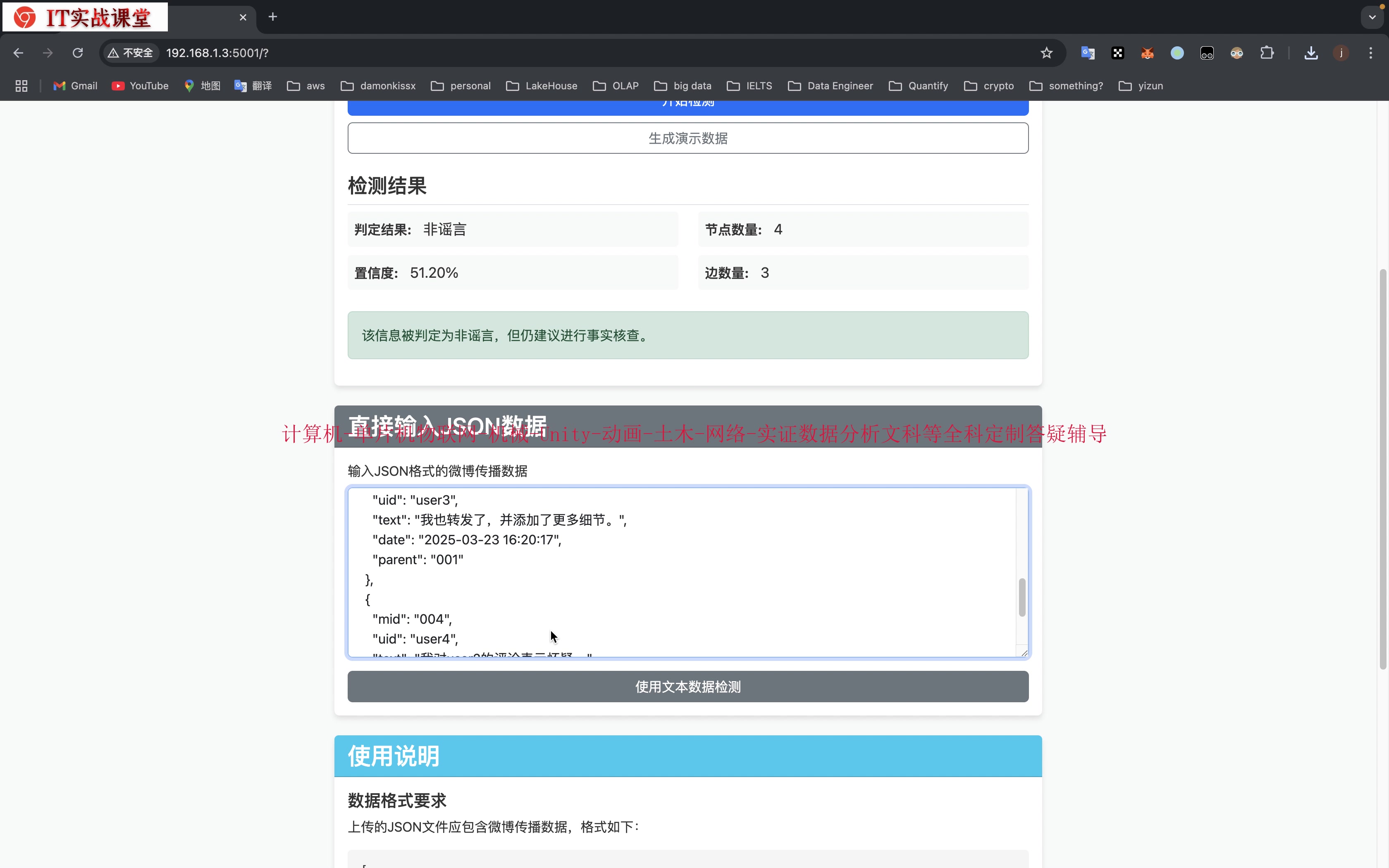Open the Google Translate extension icon
Screen dimensions: 1389x868
1088,53
